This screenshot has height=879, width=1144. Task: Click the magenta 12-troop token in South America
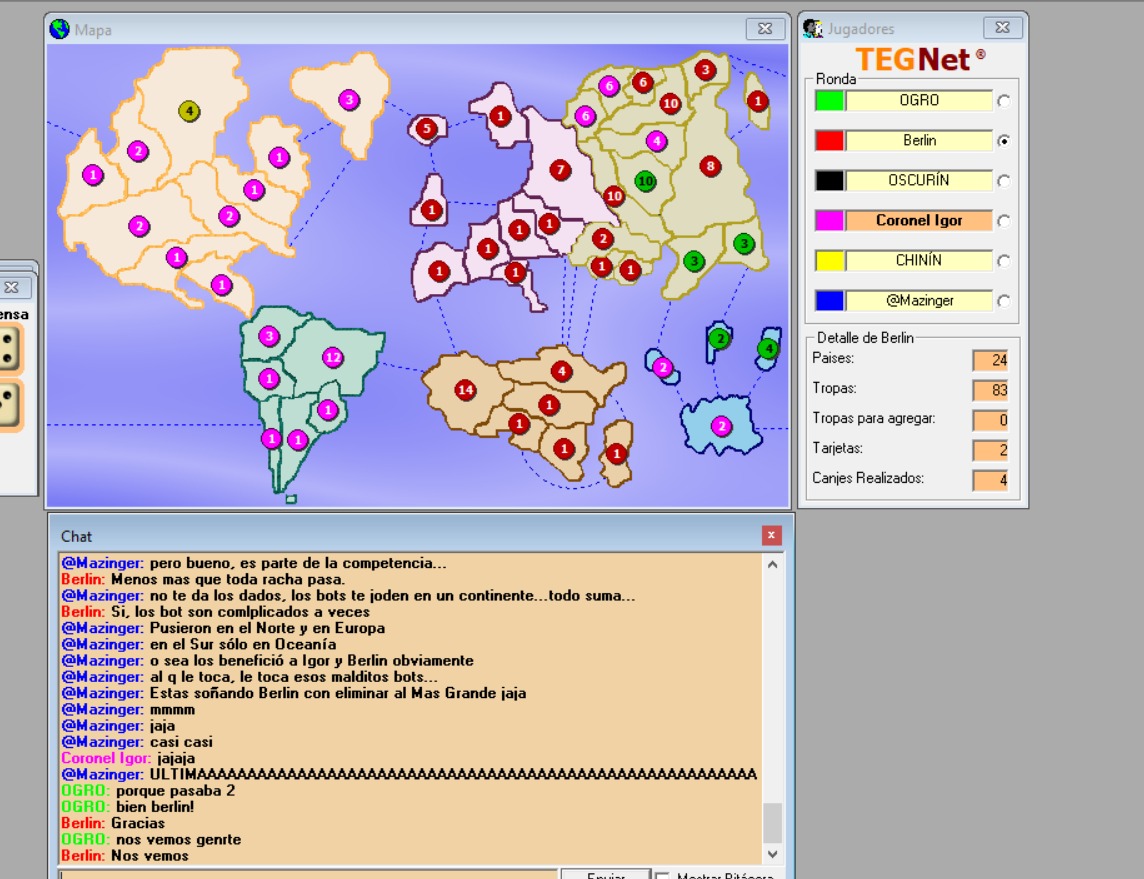pos(333,357)
